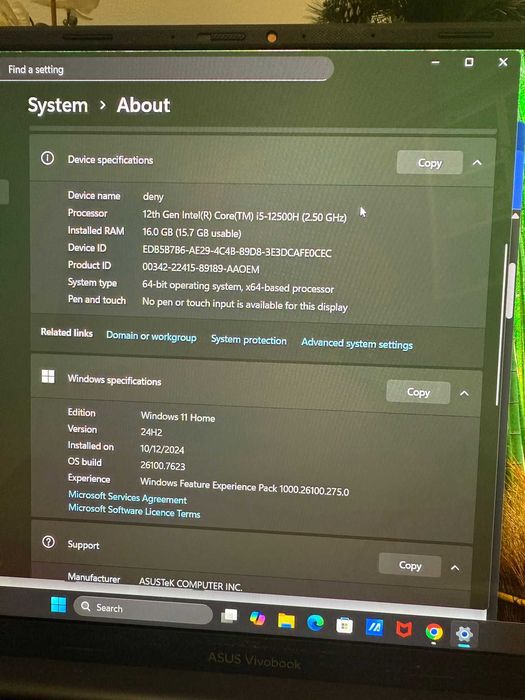Screen dimensions: 525x700
Task: Open McAfee from the taskbar
Action: pyautogui.click(x=404, y=630)
